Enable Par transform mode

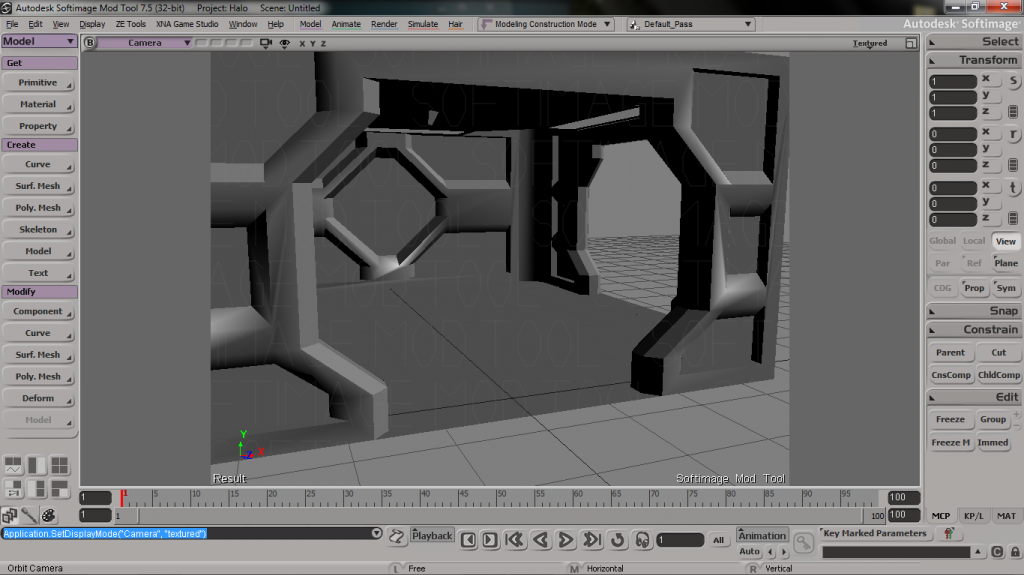point(942,263)
